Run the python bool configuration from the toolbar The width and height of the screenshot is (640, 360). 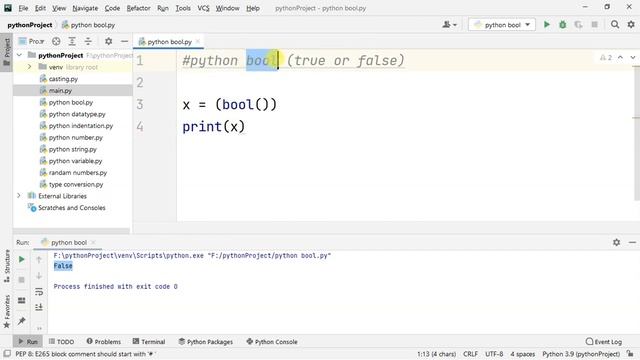[547, 24]
